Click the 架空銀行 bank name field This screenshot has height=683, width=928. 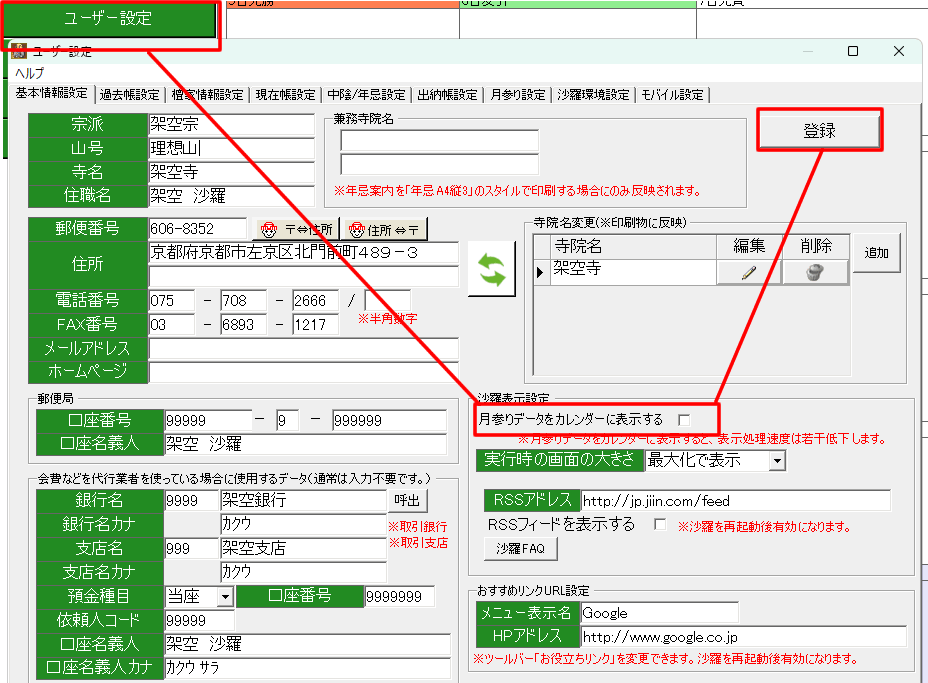point(303,501)
